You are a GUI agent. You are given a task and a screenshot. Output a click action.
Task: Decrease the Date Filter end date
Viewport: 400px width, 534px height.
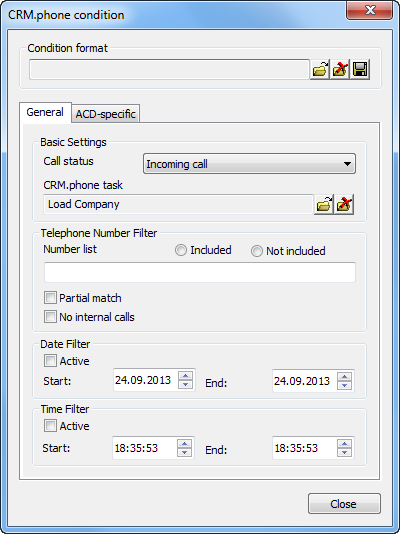pyautogui.click(x=345, y=385)
